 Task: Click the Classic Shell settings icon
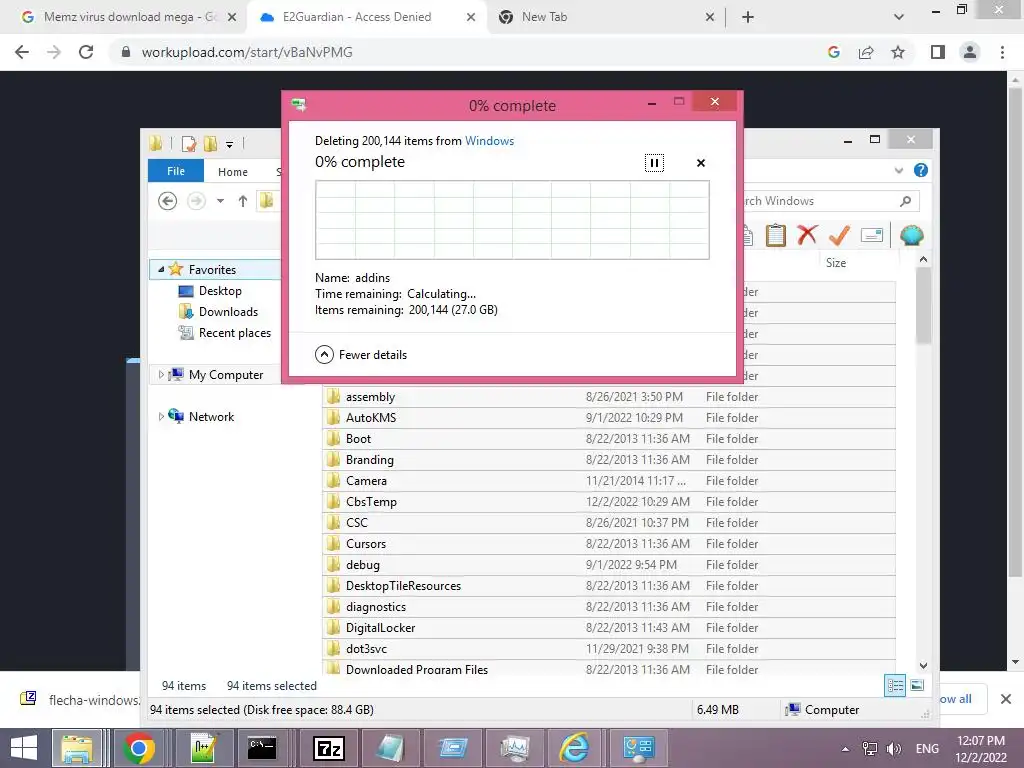pyautogui.click(x=911, y=235)
